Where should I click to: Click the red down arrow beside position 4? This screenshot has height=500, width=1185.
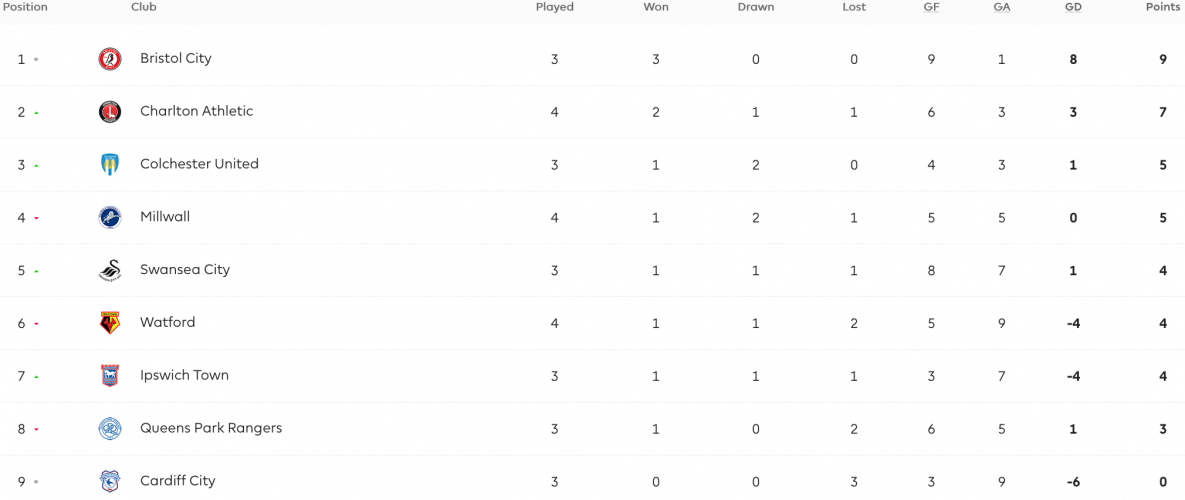pyautogui.click(x=36, y=219)
